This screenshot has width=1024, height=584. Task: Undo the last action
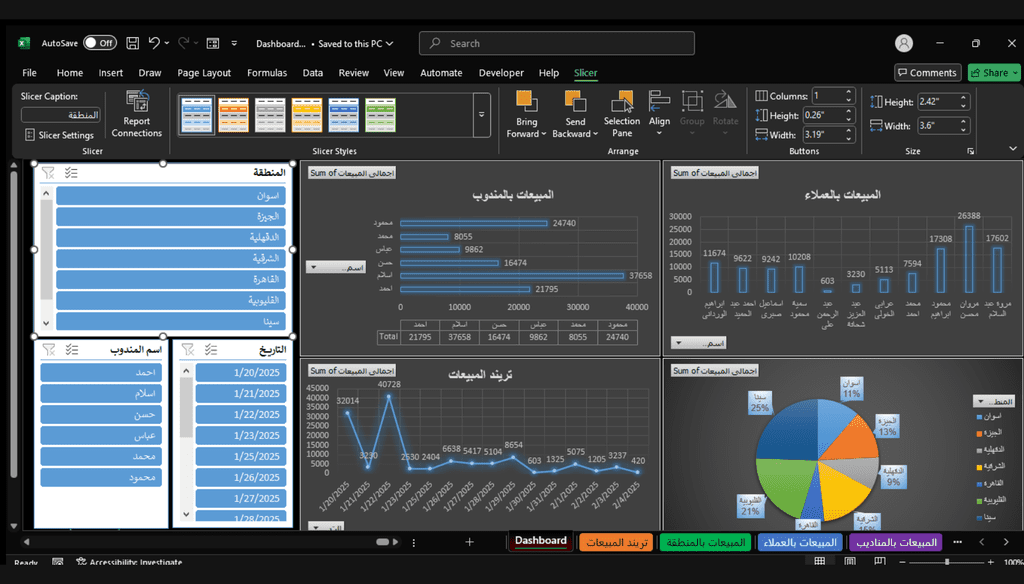pyautogui.click(x=154, y=43)
